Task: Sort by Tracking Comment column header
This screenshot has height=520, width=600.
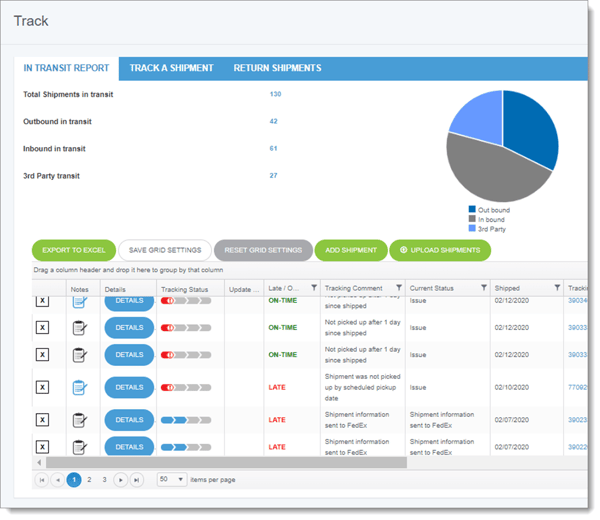Action: tap(354, 288)
